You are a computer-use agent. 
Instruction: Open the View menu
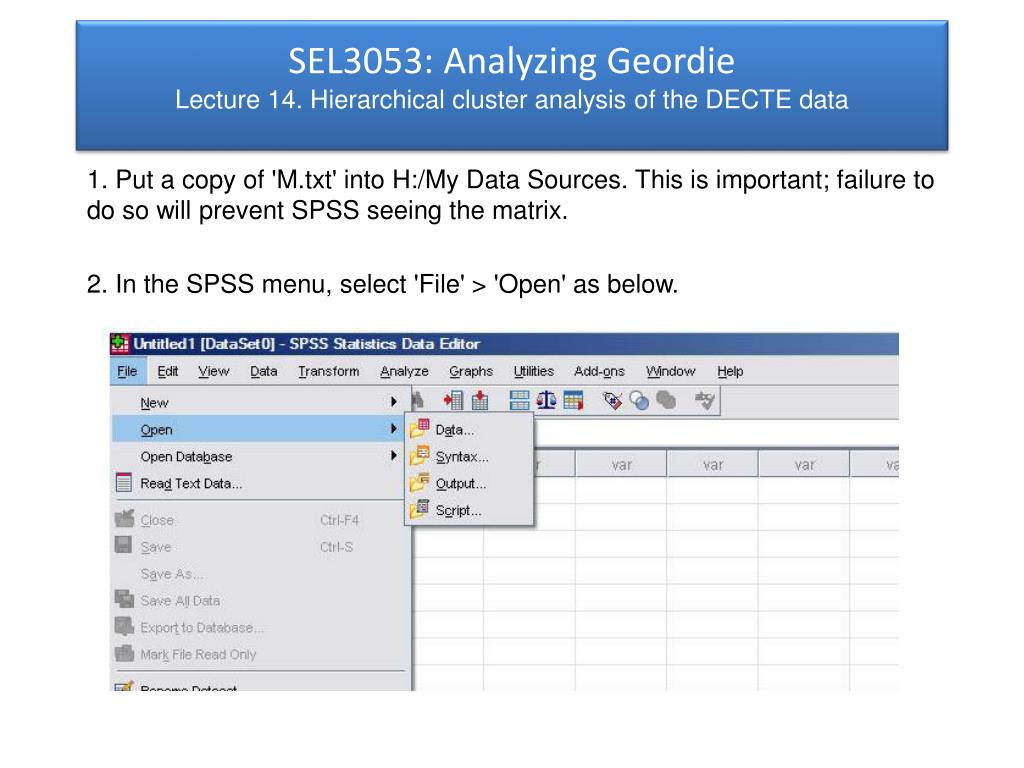pos(214,371)
